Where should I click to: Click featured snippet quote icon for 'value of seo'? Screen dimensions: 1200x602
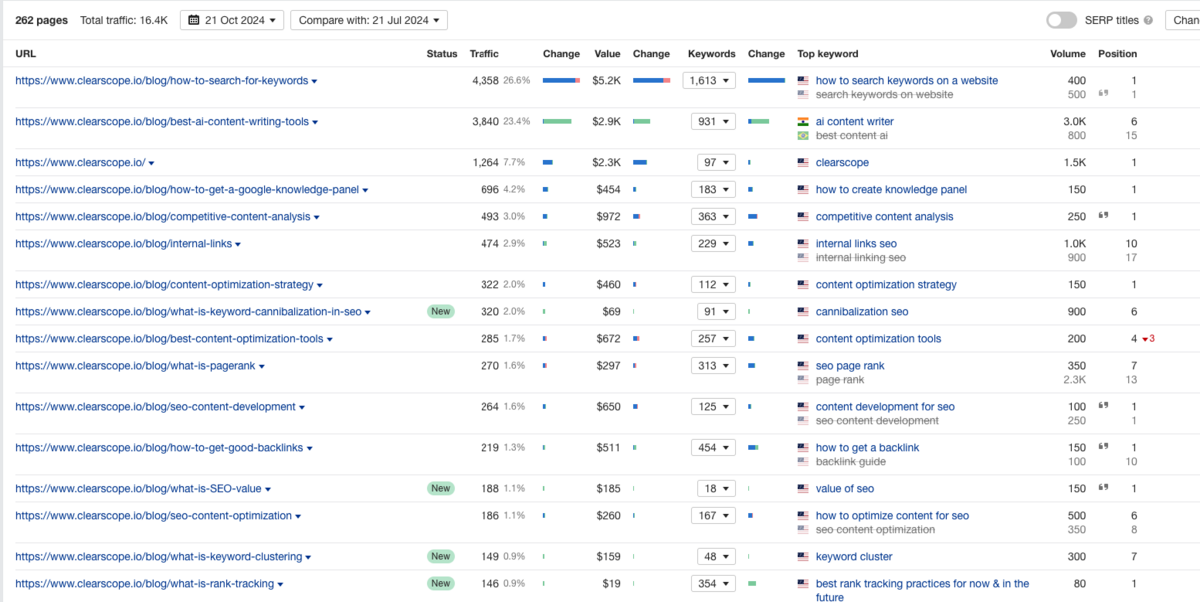click(1104, 489)
